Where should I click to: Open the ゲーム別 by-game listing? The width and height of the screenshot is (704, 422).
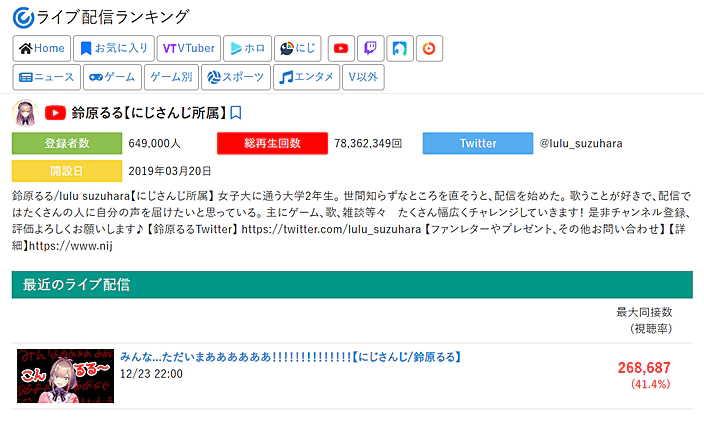pos(172,77)
